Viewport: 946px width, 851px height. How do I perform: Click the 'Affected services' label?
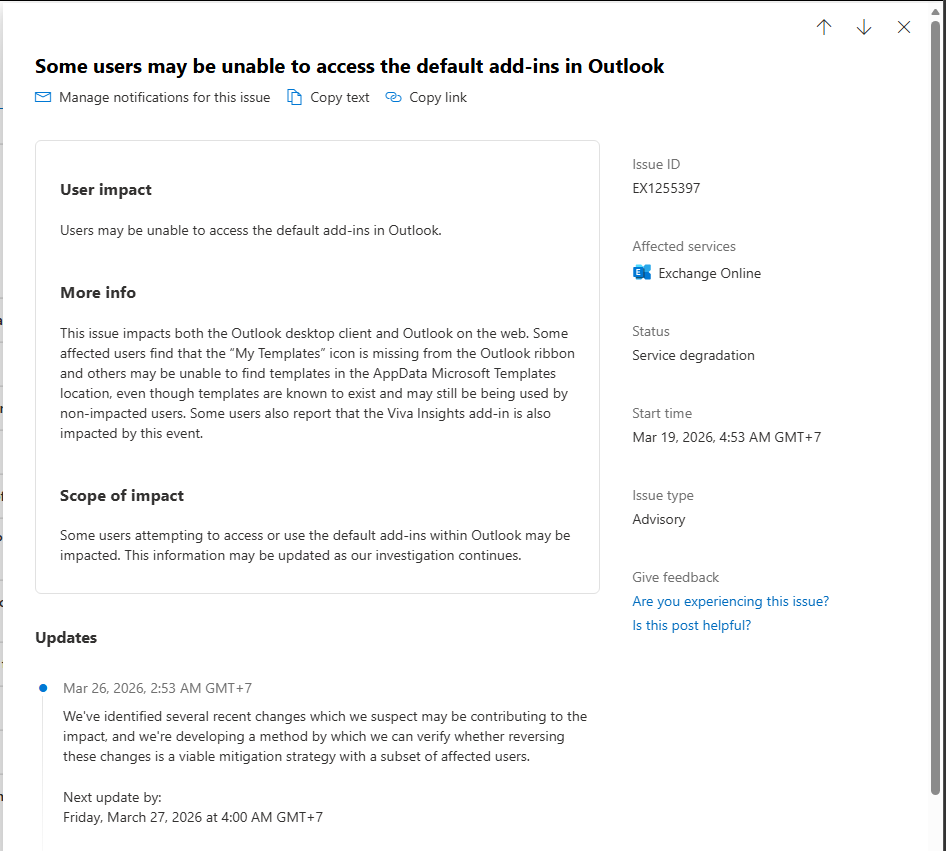pyautogui.click(x=684, y=246)
